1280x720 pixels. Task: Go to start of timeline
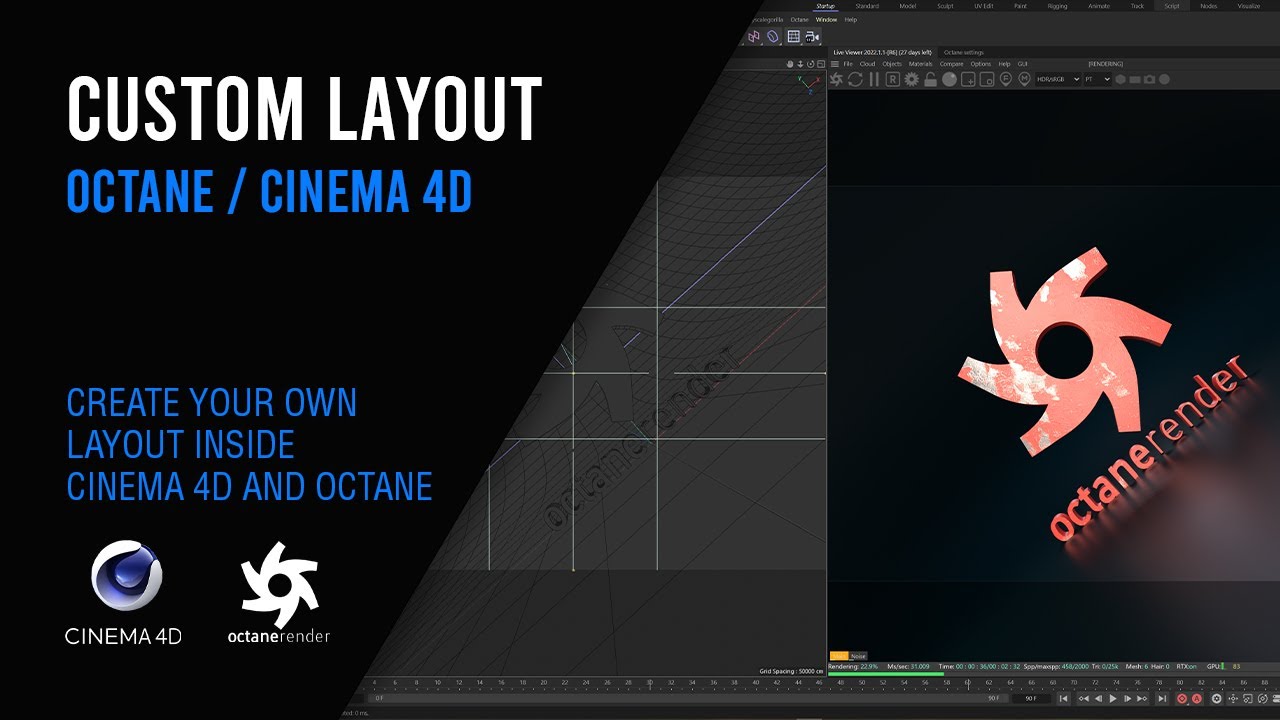point(1063,699)
